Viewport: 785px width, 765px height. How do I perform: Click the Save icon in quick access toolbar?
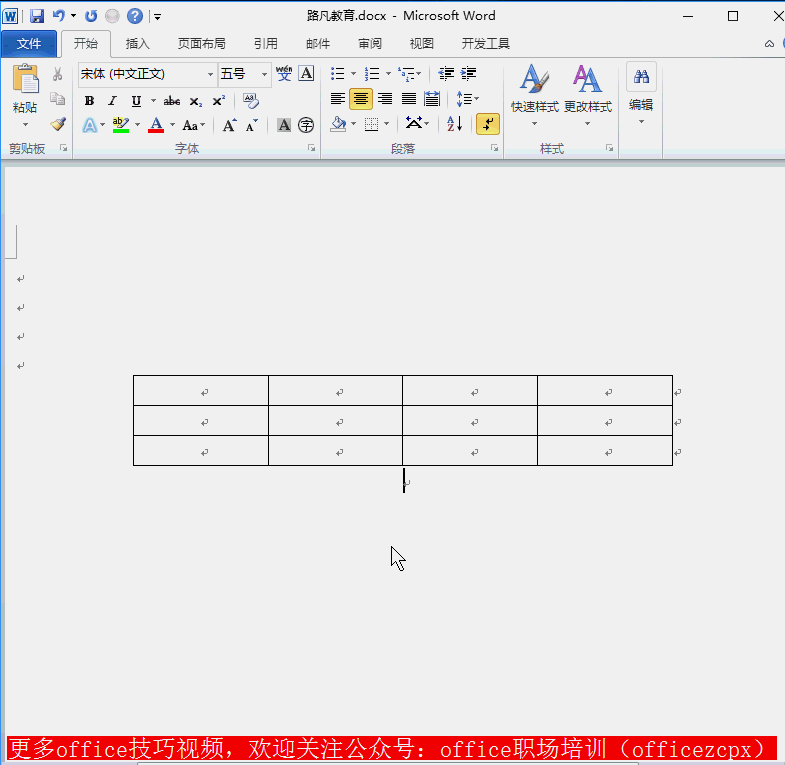(x=37, y=16)
